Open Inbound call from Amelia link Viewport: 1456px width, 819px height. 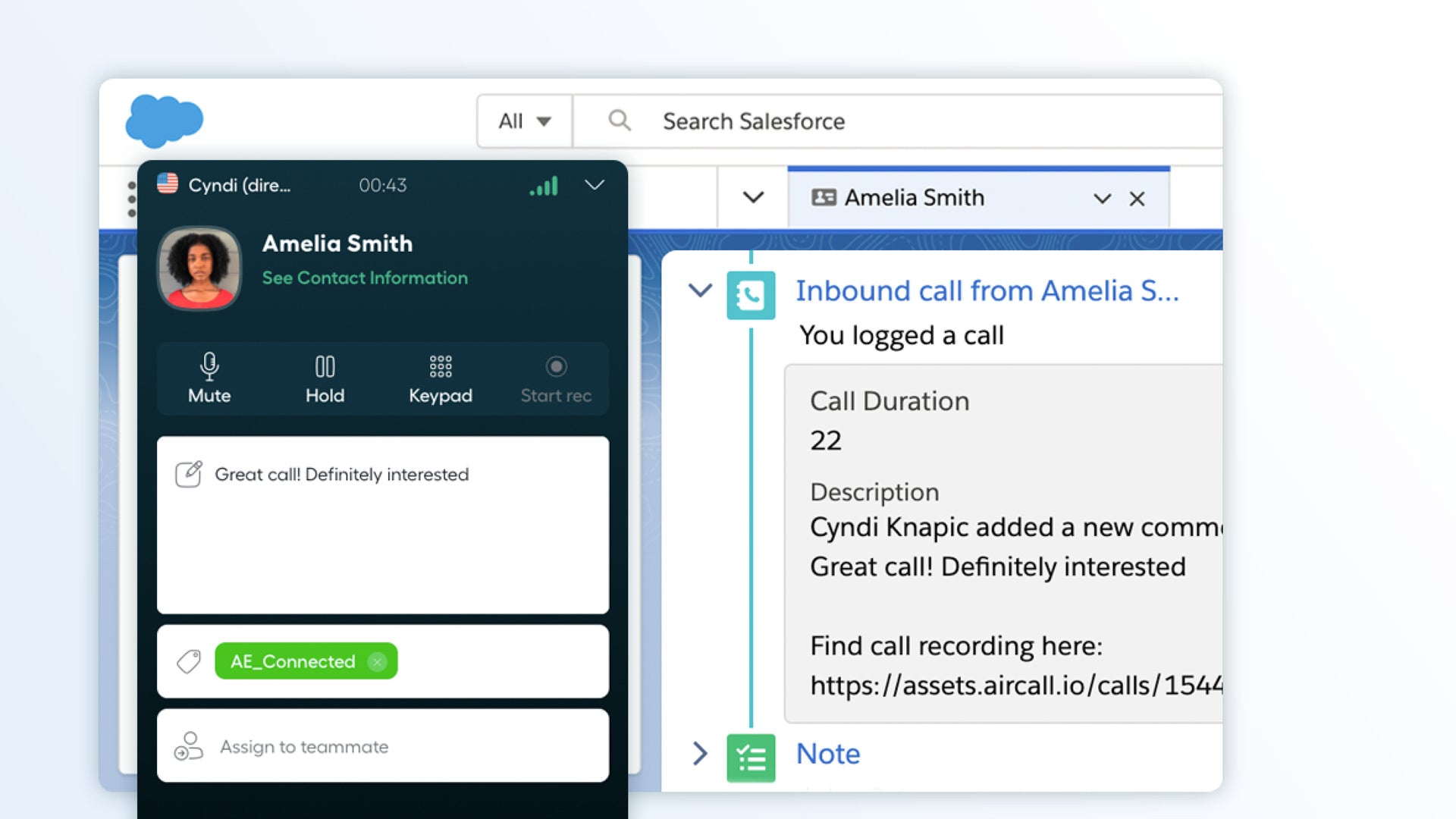987,290
